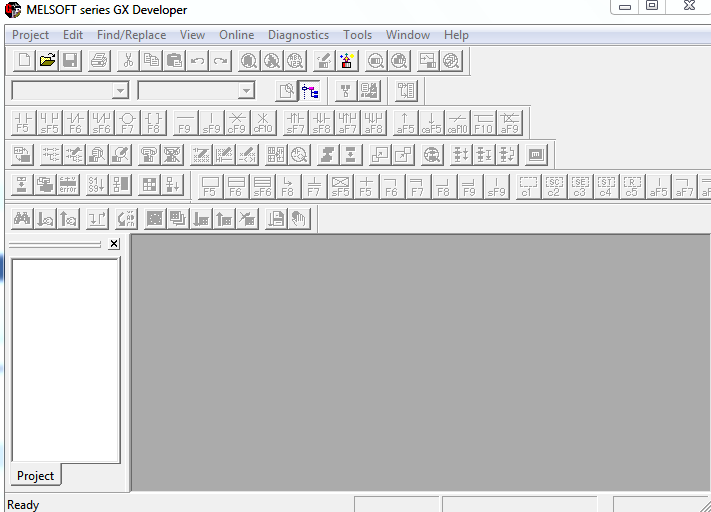Select the Project tab below the tree pane
This screenshot has height=512, width=711.
35,475
